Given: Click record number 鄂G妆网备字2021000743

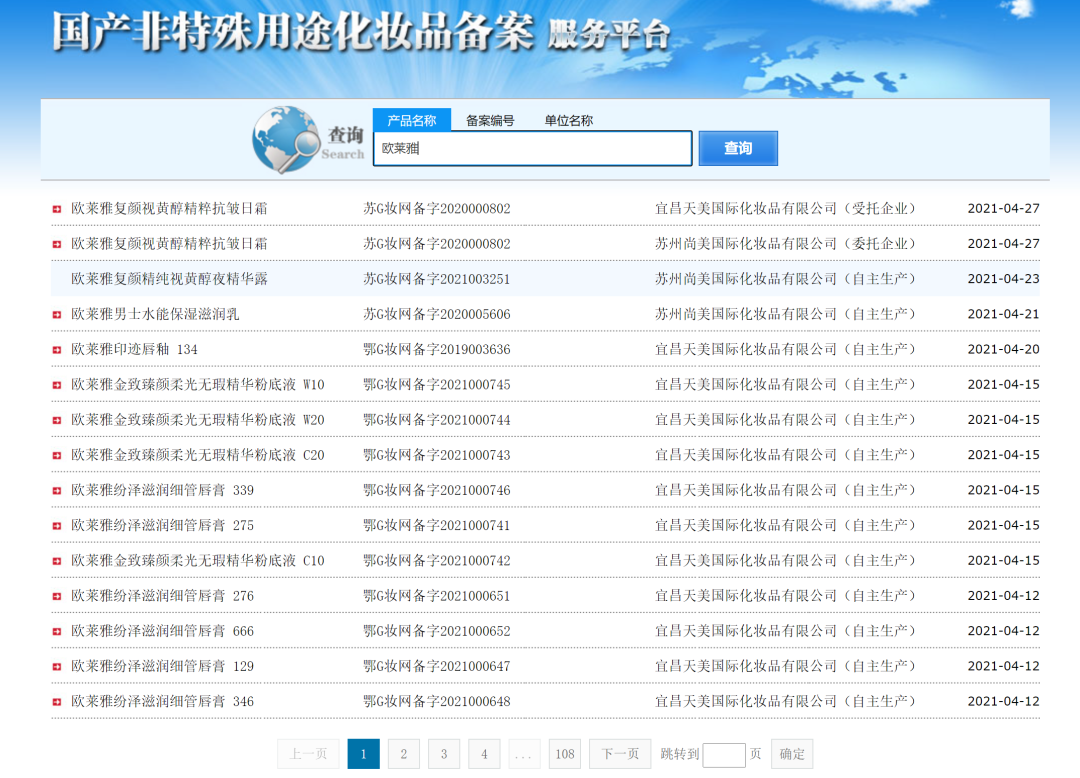Looking at the screenshot, I should (437, 455).
